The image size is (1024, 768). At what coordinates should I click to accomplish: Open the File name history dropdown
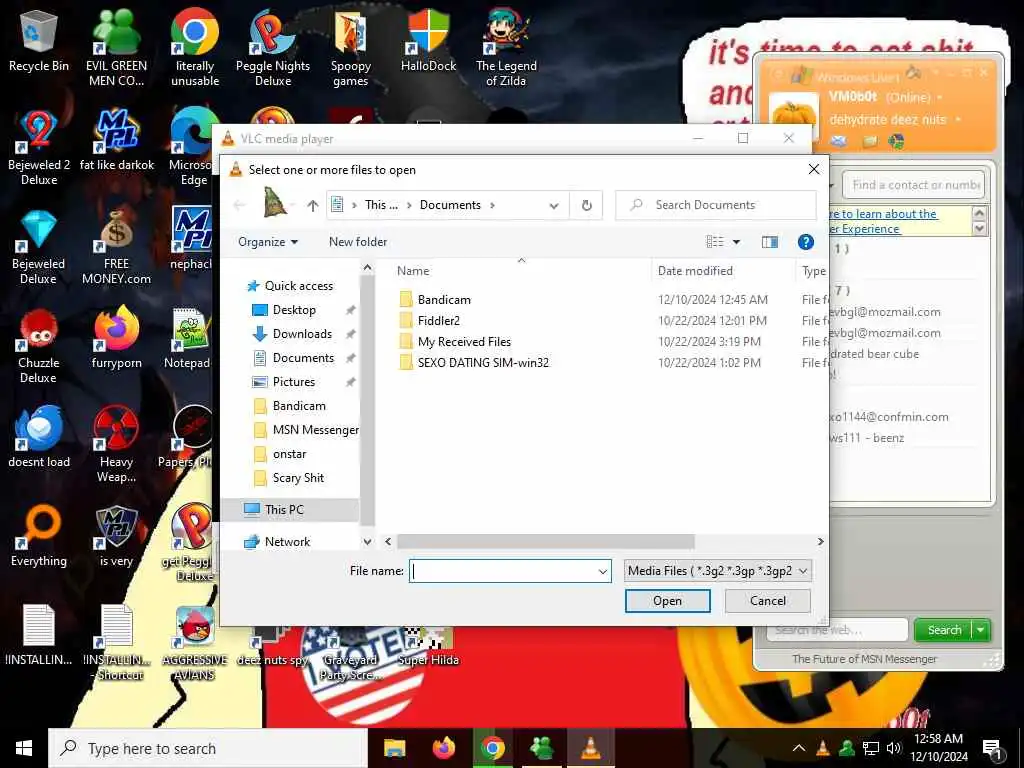(x=603, y=571)
